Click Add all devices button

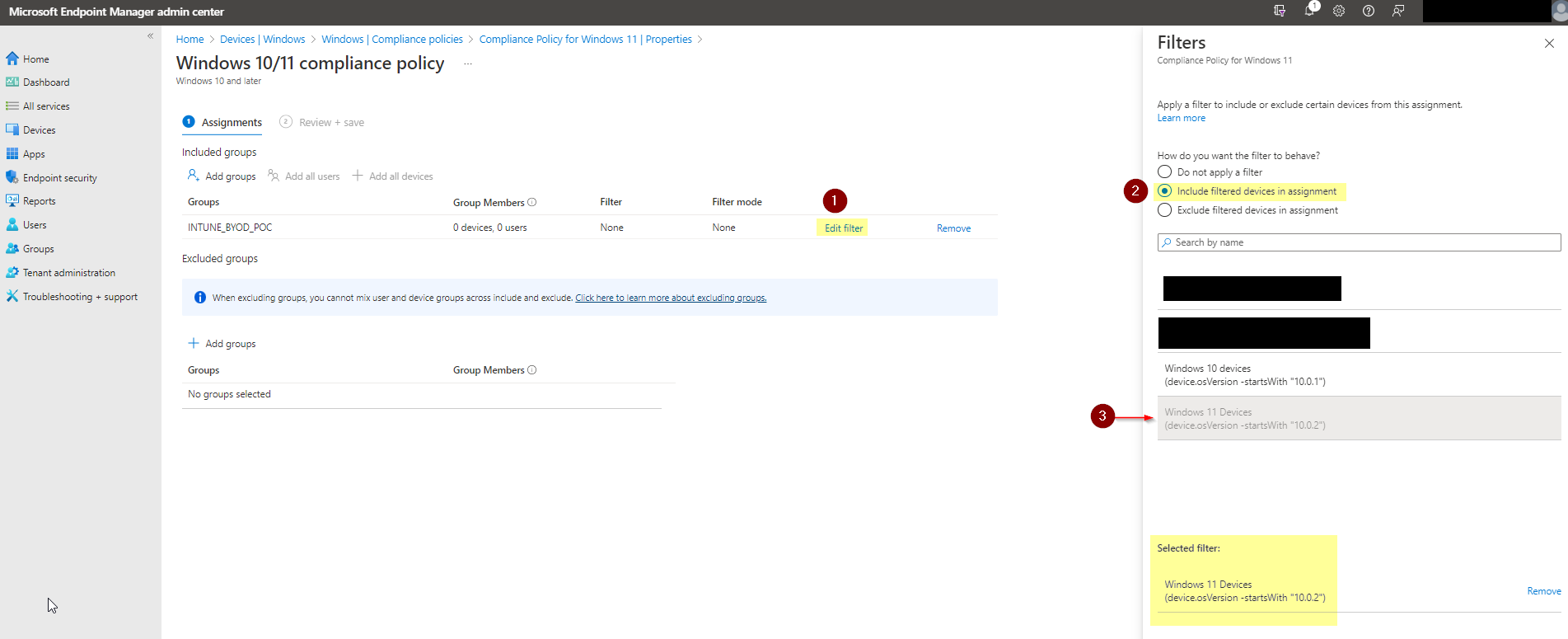[x=392, y=176]
